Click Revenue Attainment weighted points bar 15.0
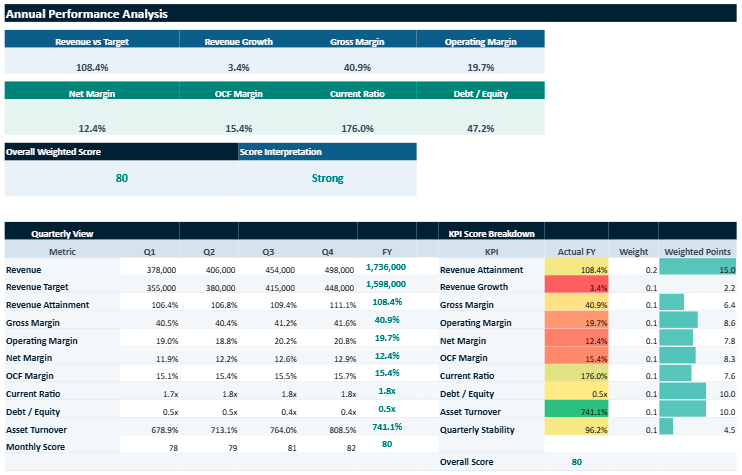The image size is (742, 475). [698, 270]
